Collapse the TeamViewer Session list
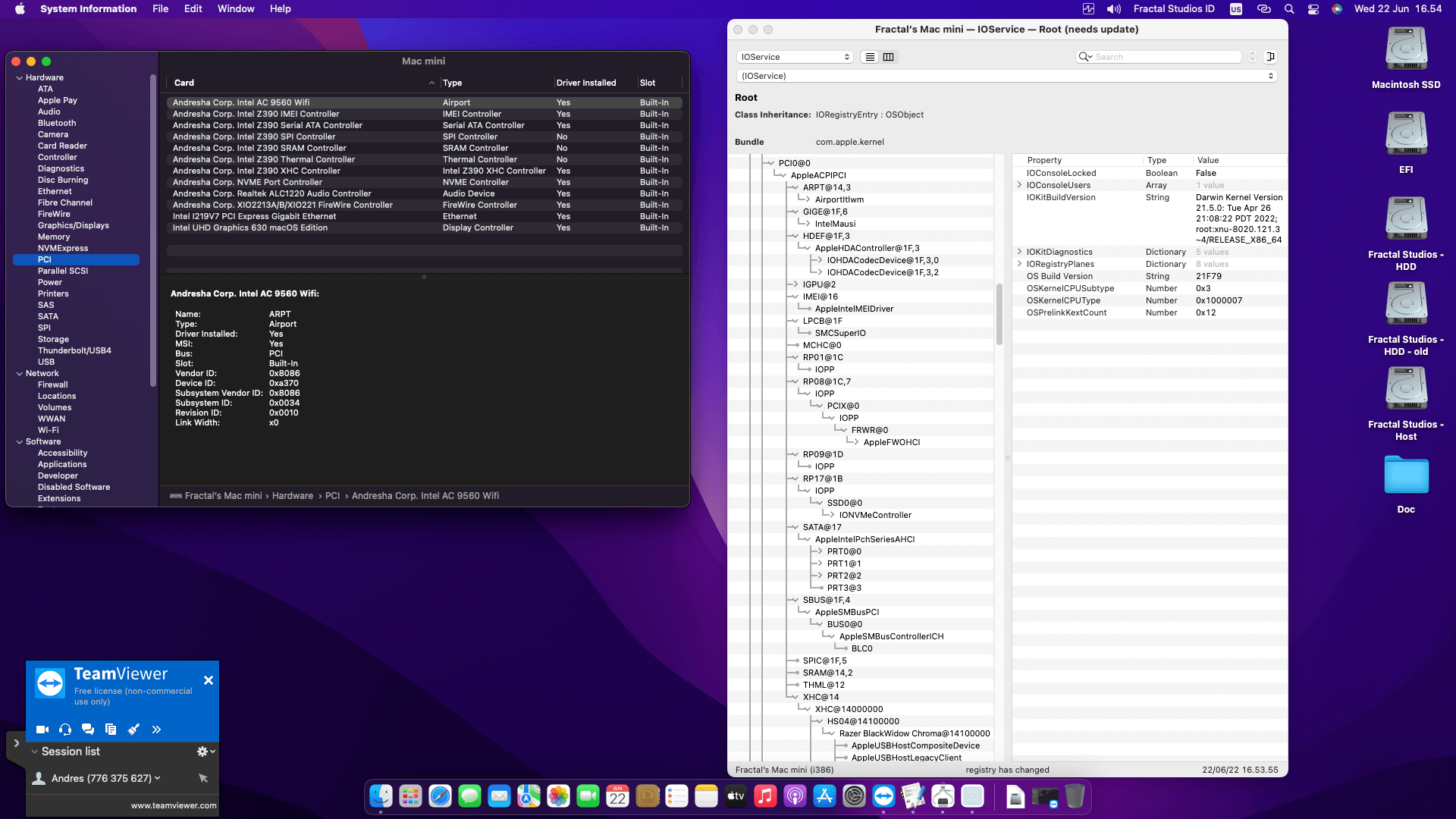Image resolution: width=1456 pixels, height=819 pixels. pos(35,752)
